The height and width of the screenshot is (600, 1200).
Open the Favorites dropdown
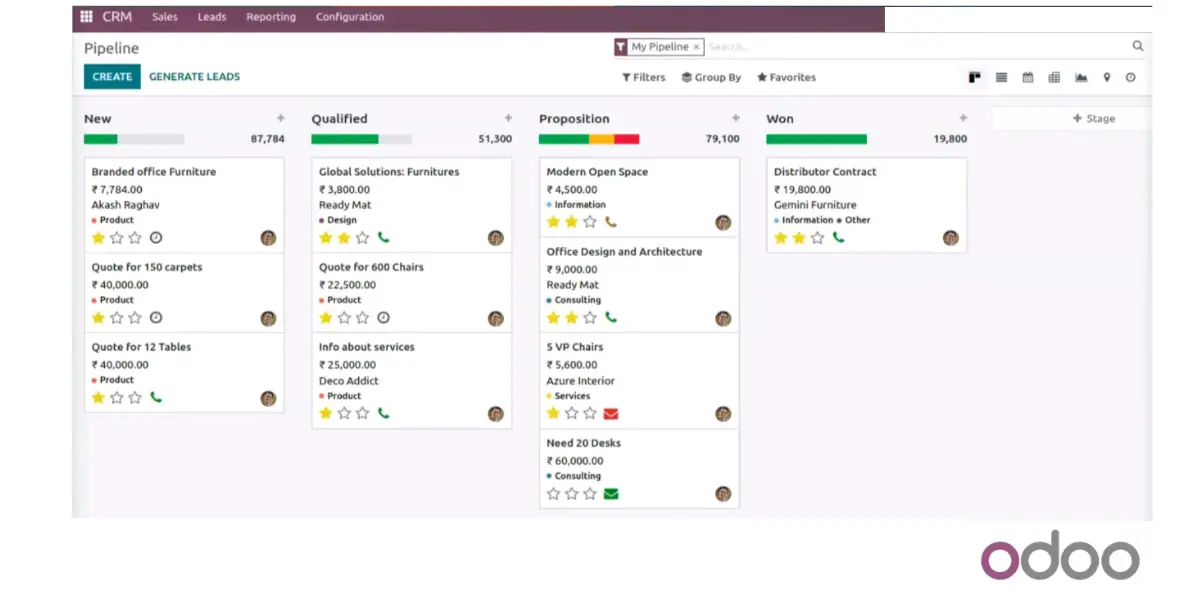point(787,77)
